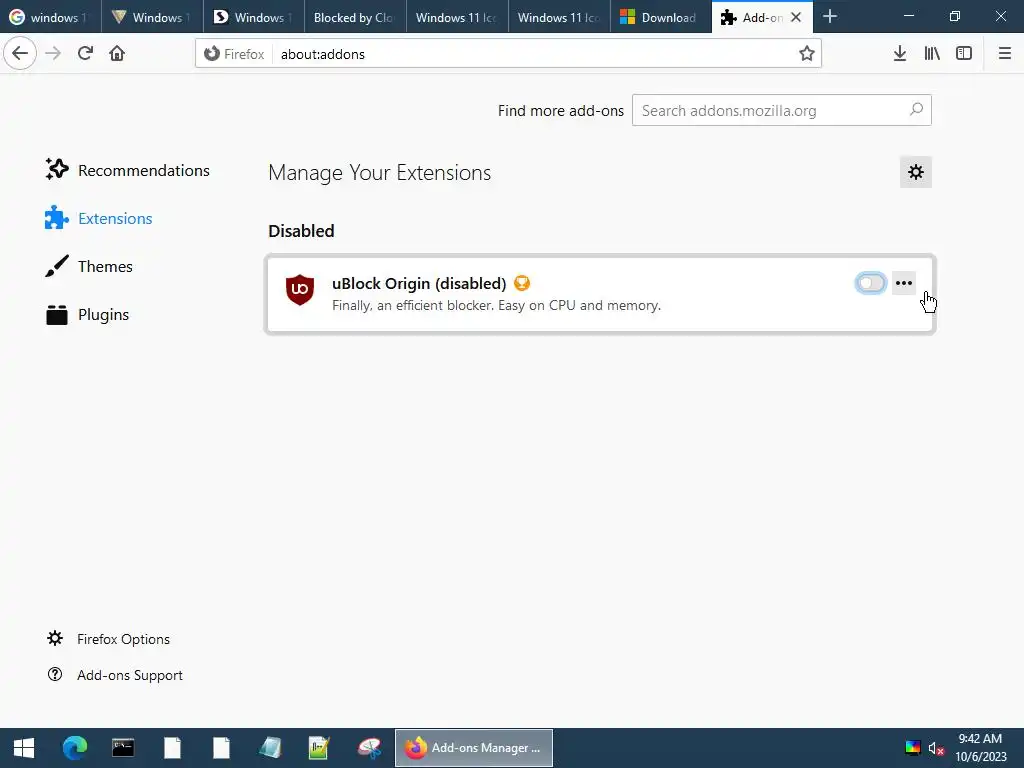
Task: Launch Microsoft Edge from the taskbar
Action: [x=74, y=748]
